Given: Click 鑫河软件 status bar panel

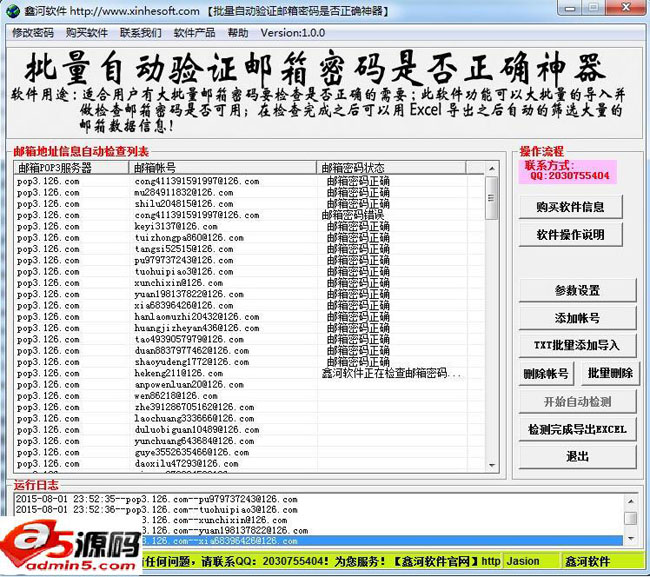Looking at the screenshot, I should 601,561.
